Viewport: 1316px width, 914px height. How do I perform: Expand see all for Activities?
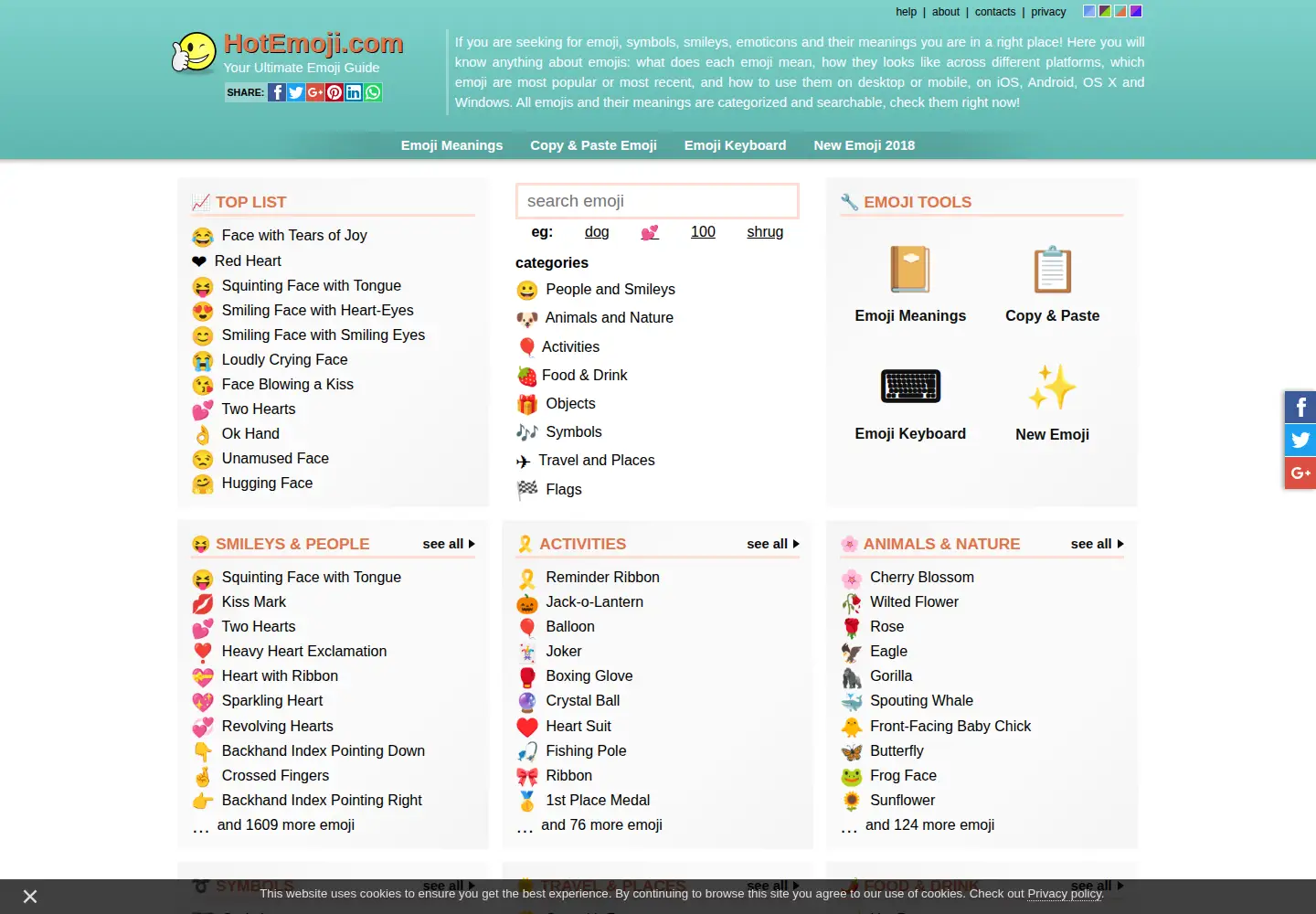[x=773, y=544]
